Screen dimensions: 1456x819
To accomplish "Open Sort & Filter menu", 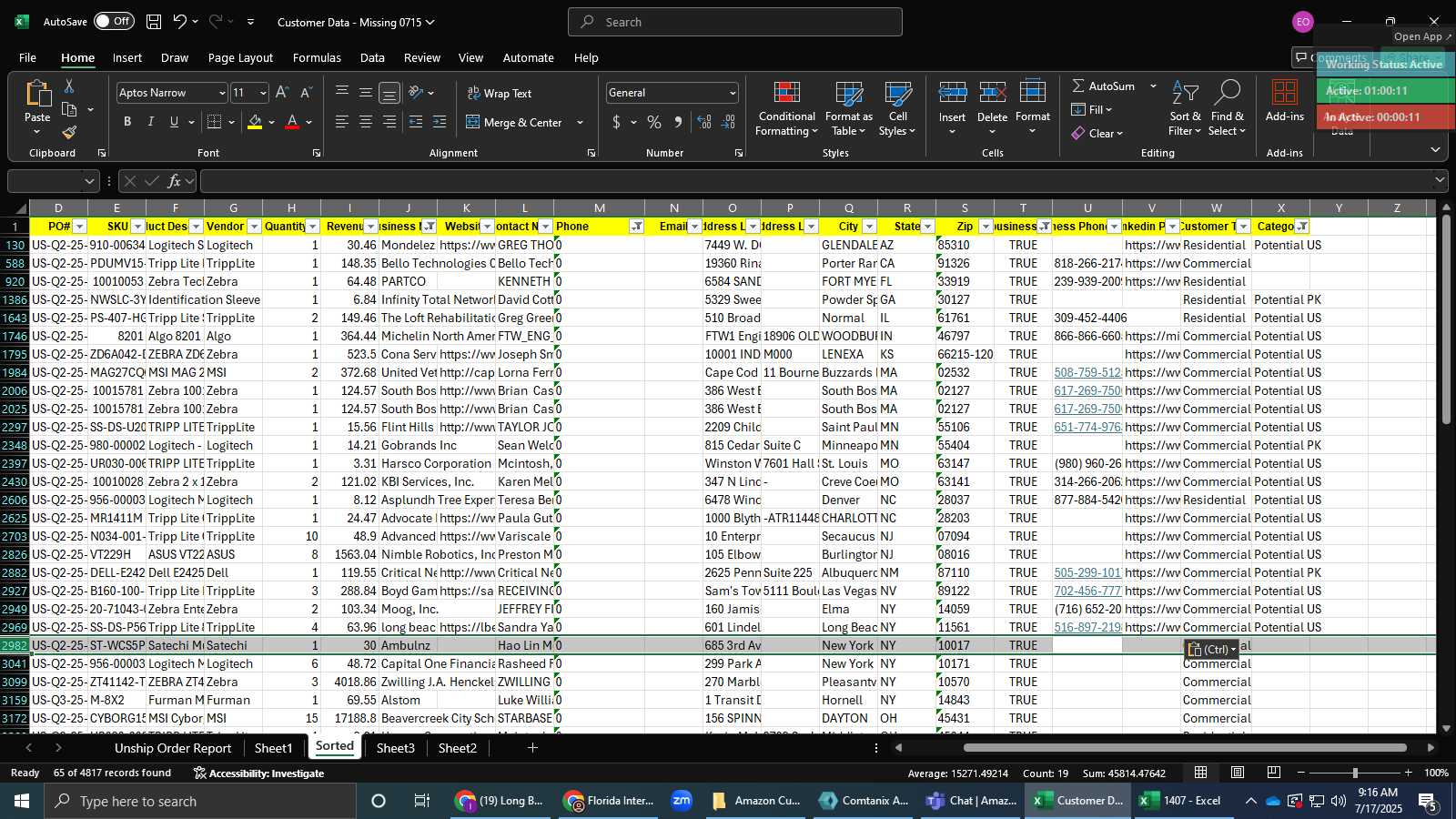I will tap(1185, 108).
